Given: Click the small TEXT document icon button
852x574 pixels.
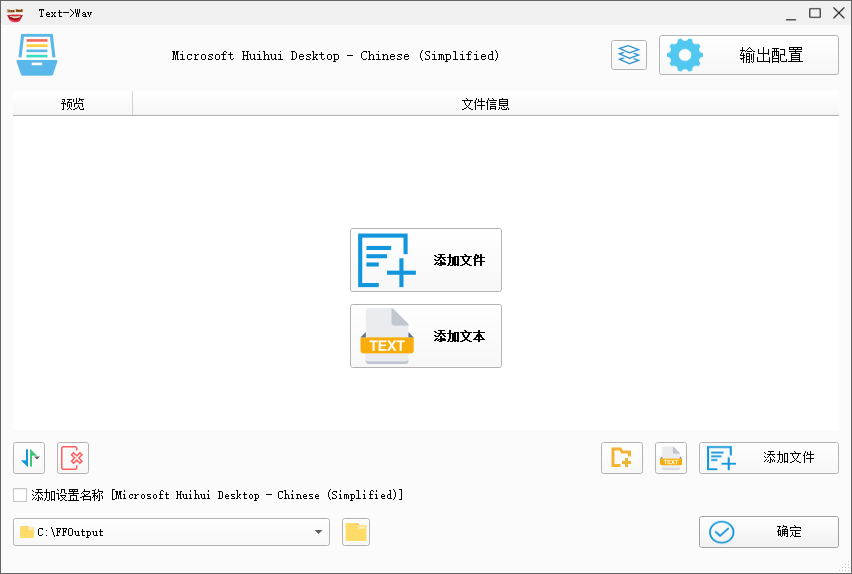Looking at the screenshot, I should tap(671, 458).
